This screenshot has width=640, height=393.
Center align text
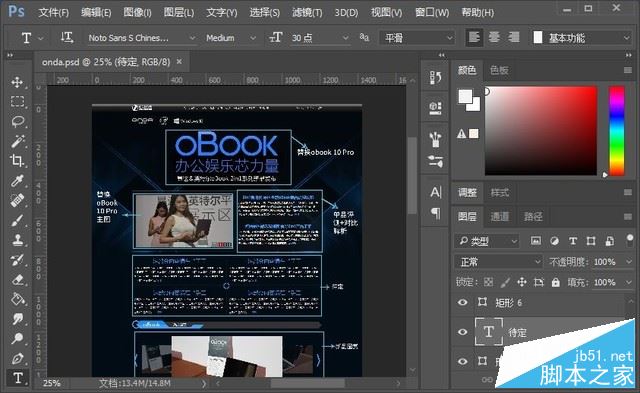[x=494, y=38]
